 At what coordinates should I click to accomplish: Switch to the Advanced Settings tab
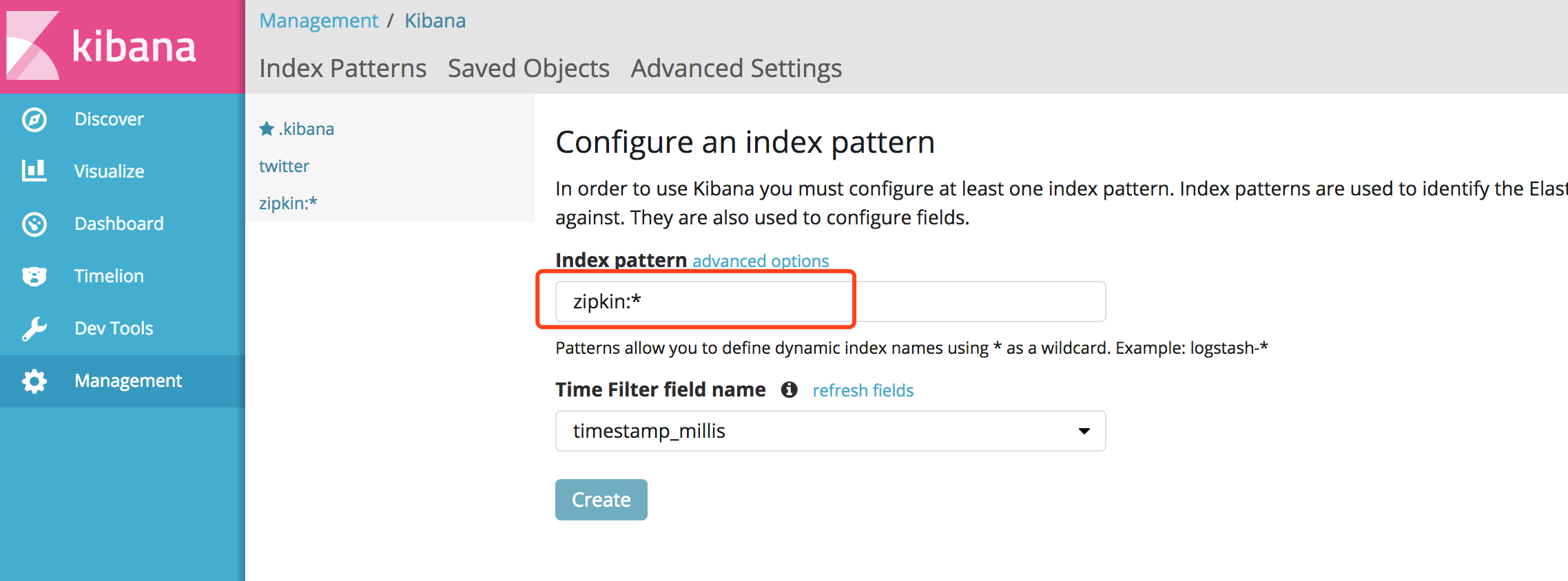736,68
